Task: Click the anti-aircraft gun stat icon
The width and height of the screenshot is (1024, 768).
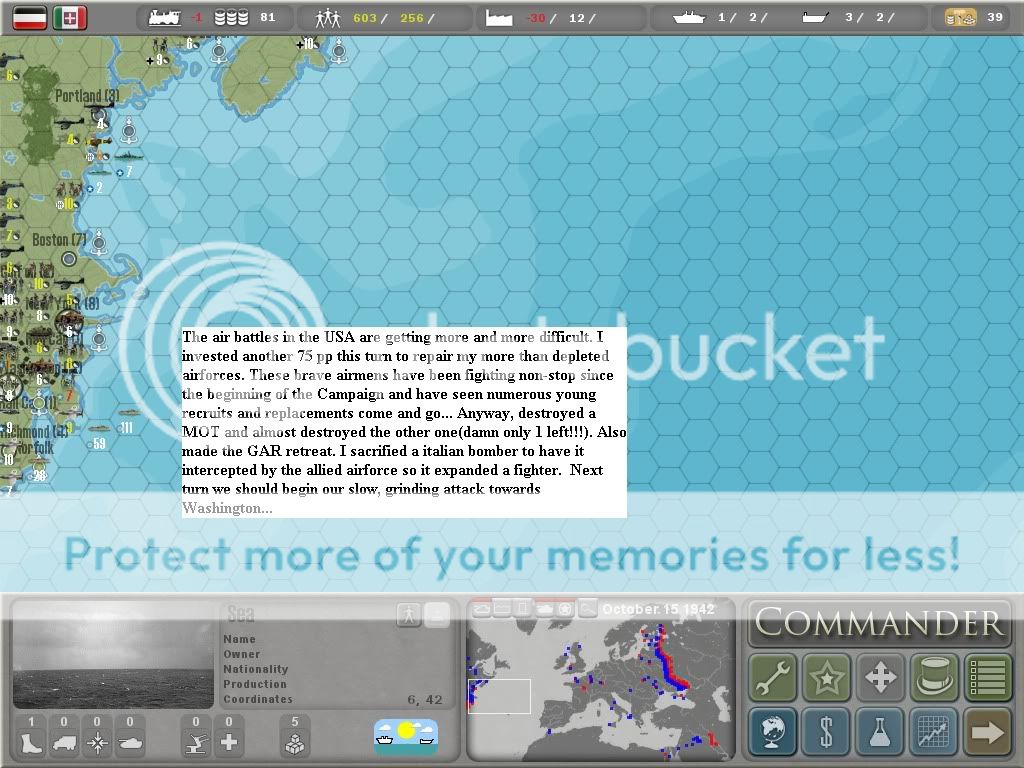Action: click(x=196, y=743)
